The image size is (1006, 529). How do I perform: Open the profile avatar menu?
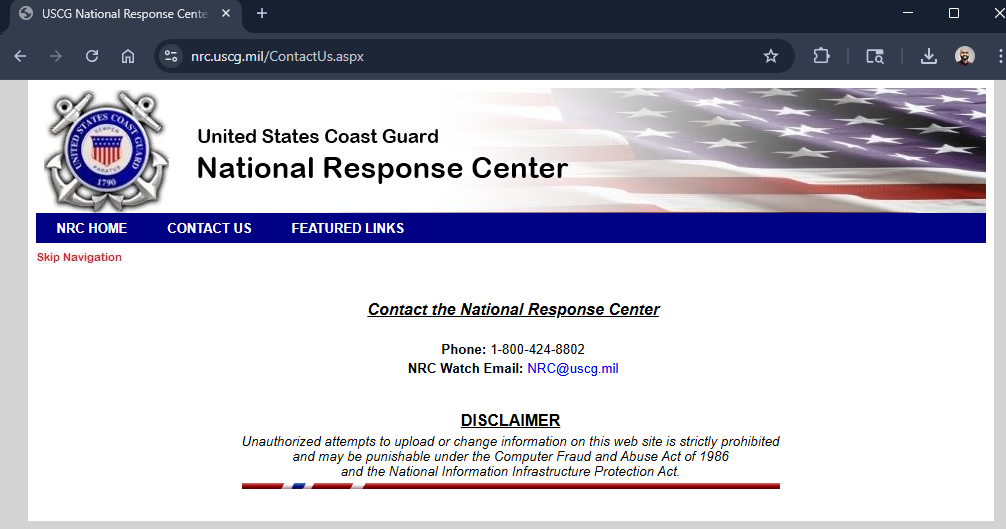point(964,56)
